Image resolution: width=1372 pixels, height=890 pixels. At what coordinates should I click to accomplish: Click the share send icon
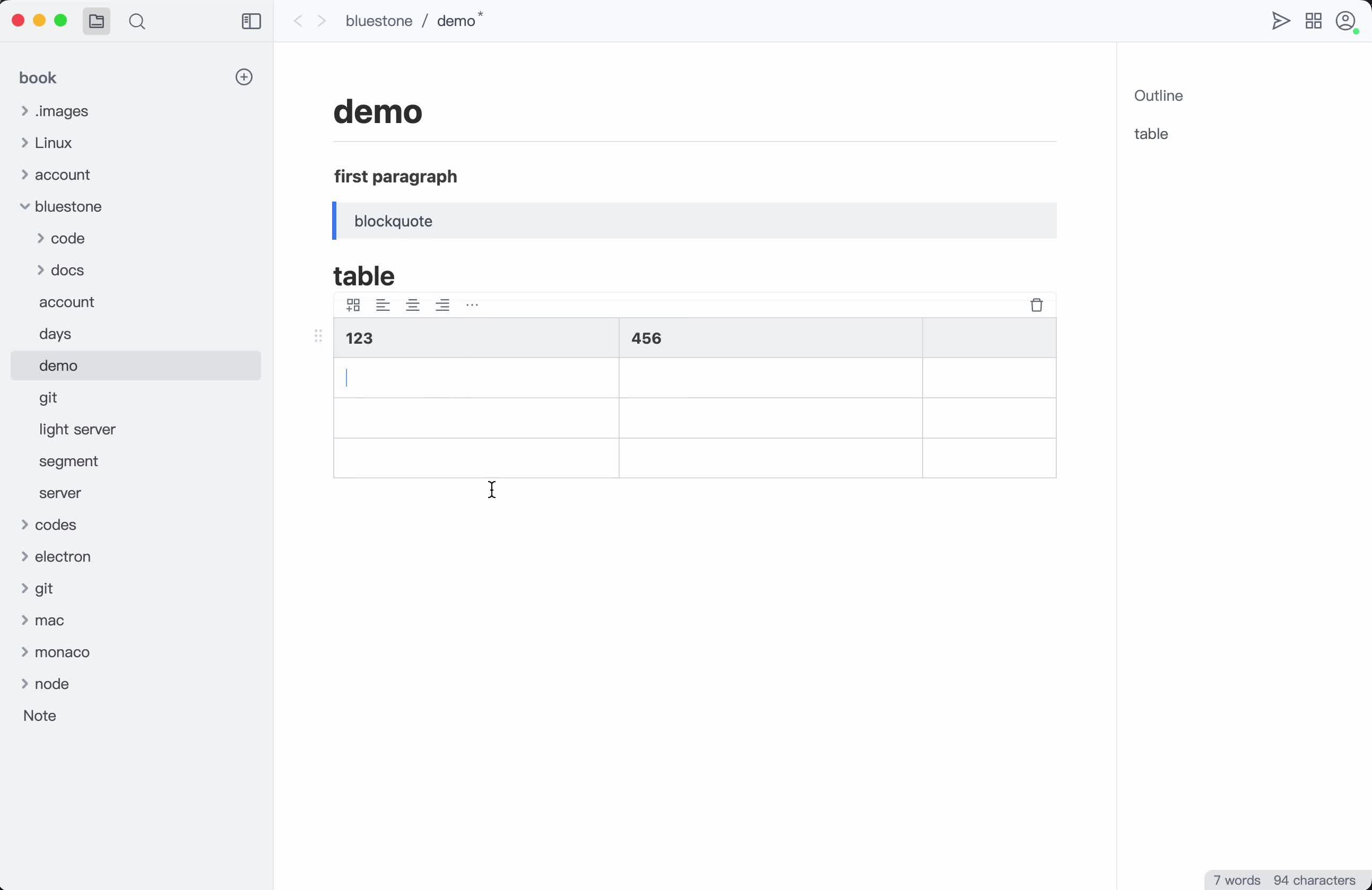coord(1280,21)
